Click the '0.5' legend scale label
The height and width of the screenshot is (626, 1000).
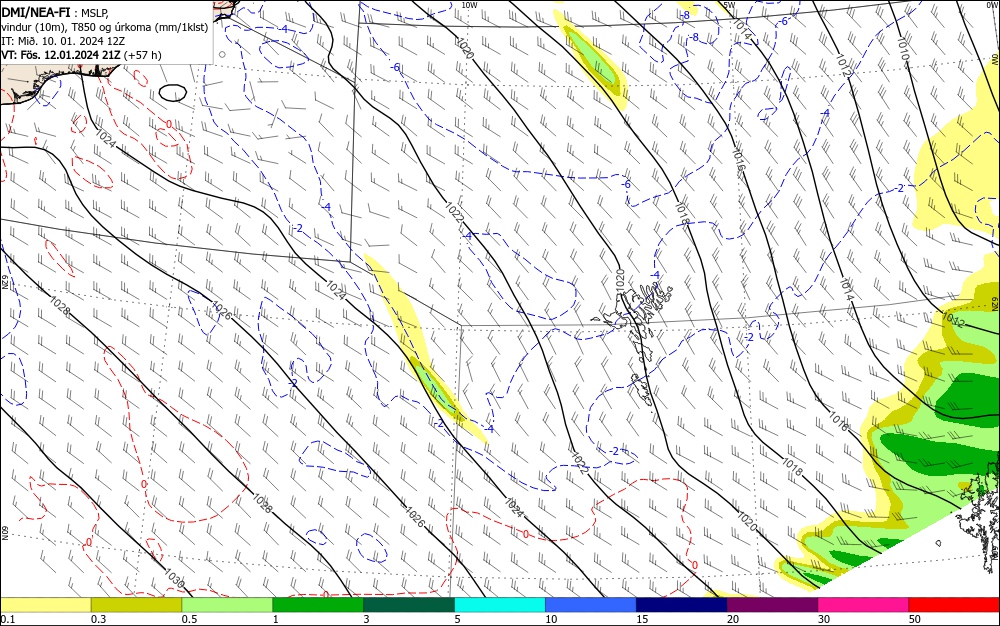click(x=189, y=619)
